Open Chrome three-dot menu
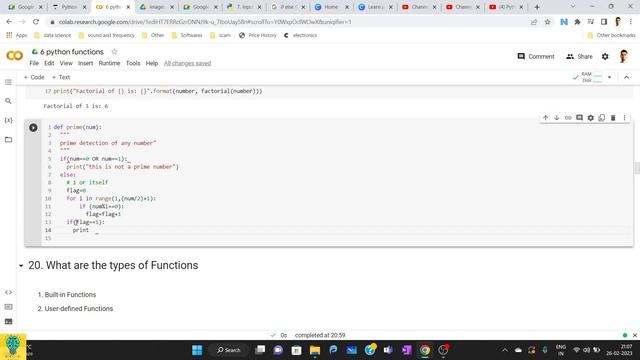Screen dimensions: 640x360 point(631,22)
